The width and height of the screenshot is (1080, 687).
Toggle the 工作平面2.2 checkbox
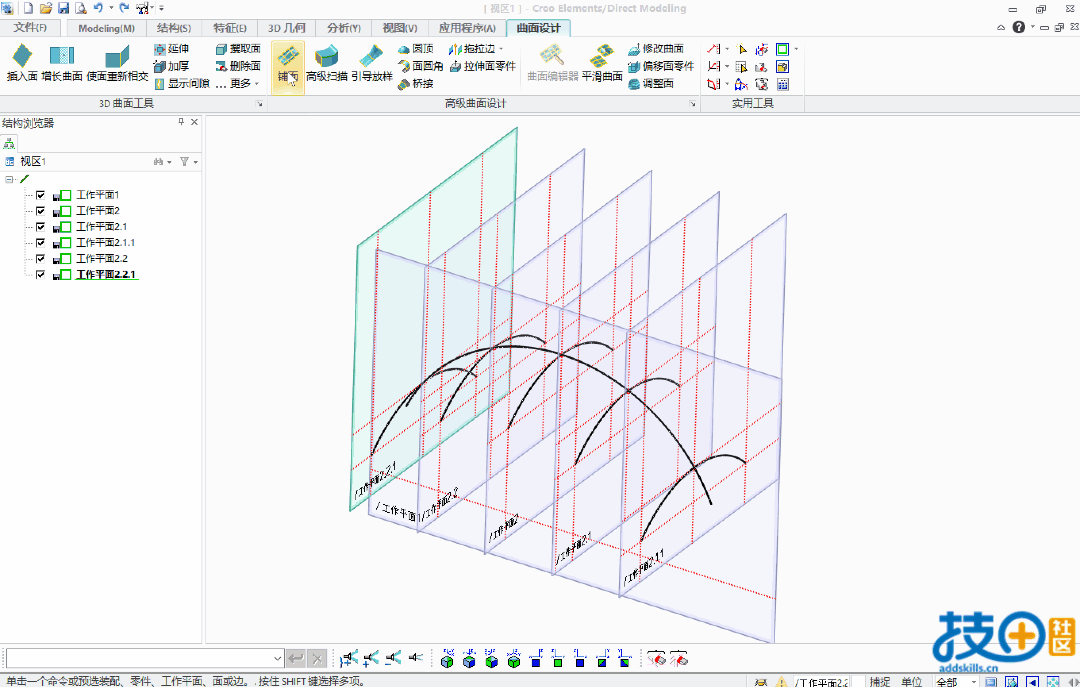41,258
